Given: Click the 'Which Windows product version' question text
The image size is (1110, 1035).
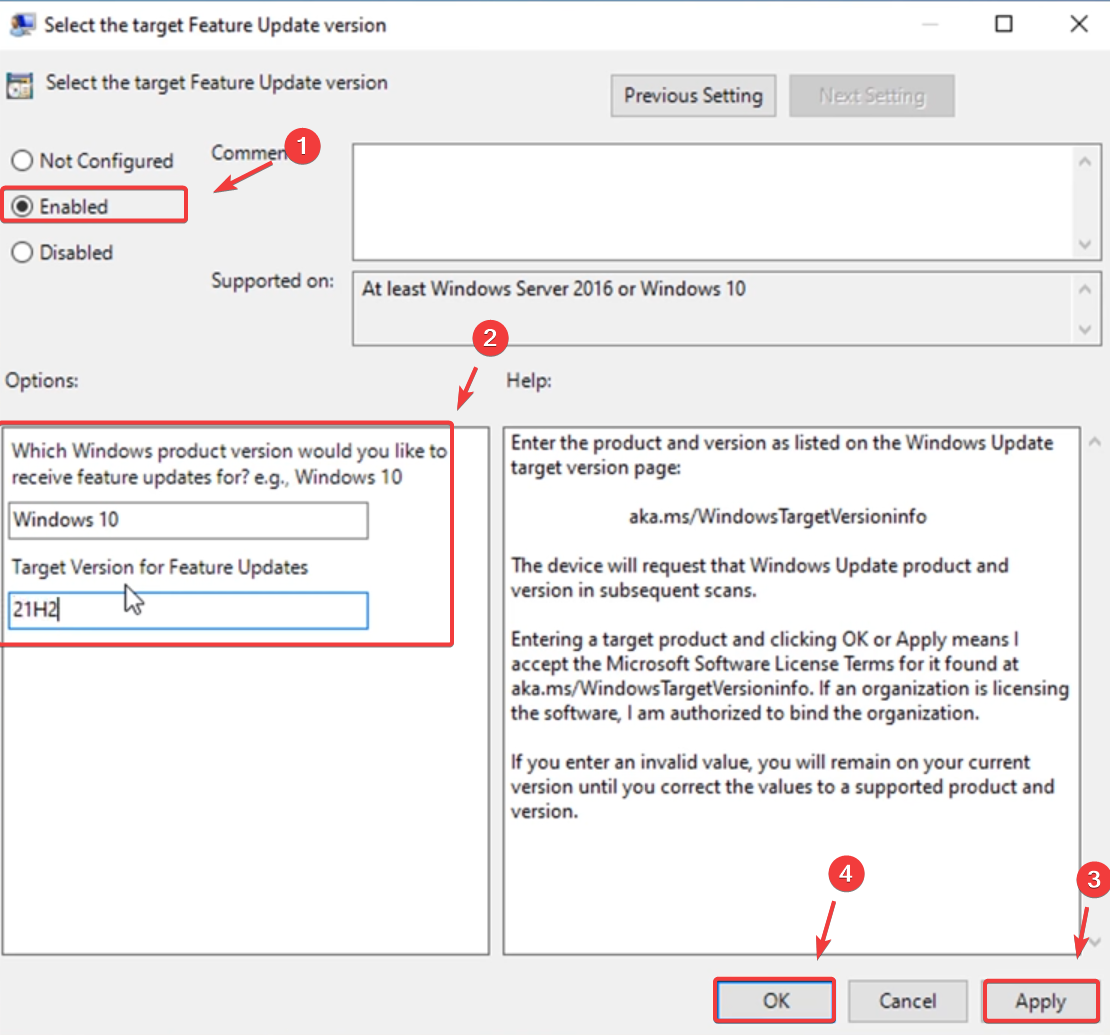Looking at the screenshot, I should click(229, 464).
